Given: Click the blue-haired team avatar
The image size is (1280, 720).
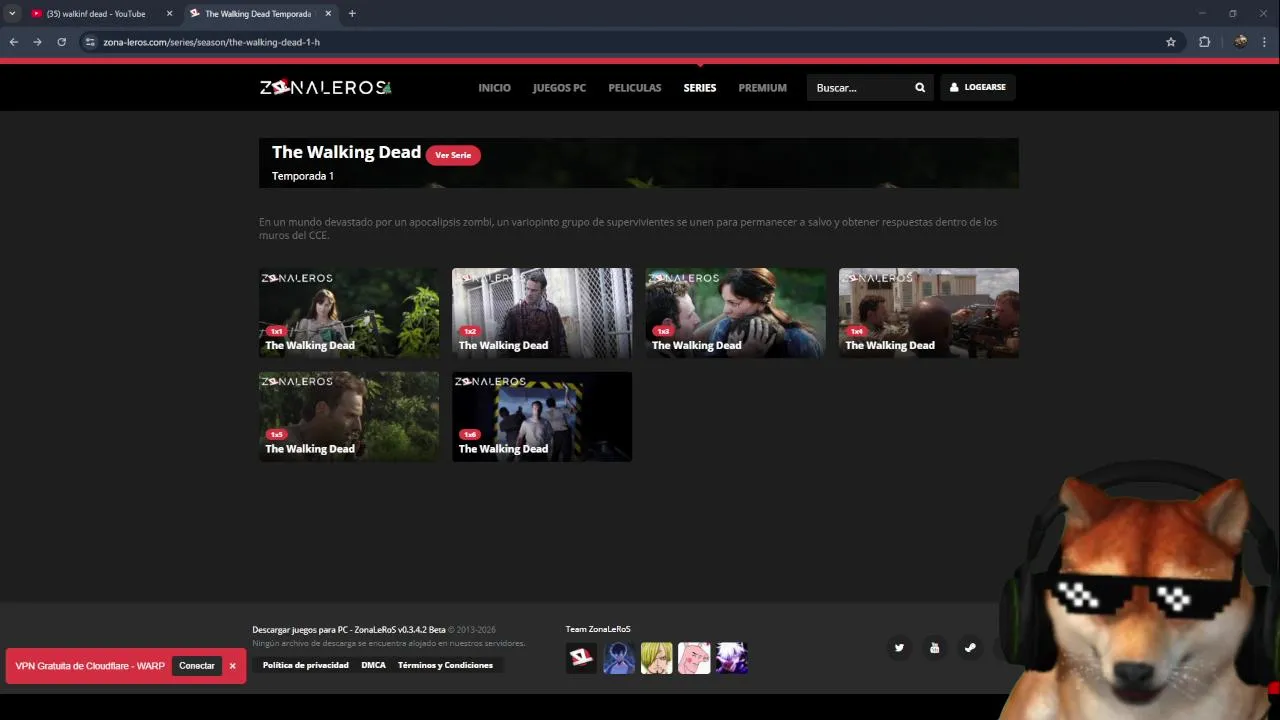Looking at the screenshot, I should [x=619, y=658].
